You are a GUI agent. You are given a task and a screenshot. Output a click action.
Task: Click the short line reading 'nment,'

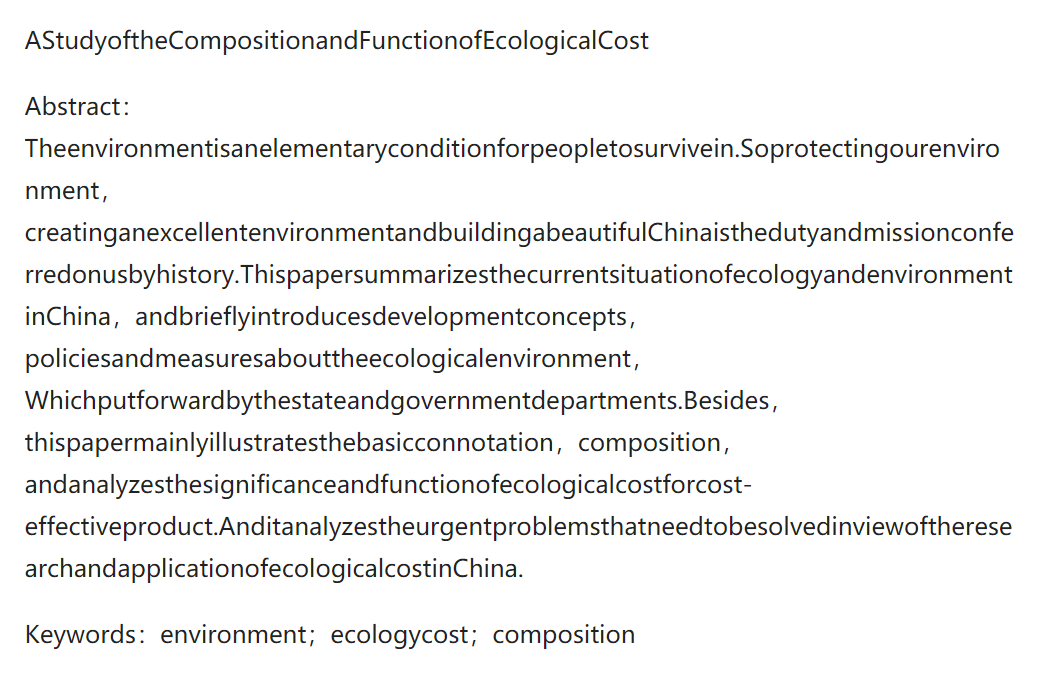66,191
